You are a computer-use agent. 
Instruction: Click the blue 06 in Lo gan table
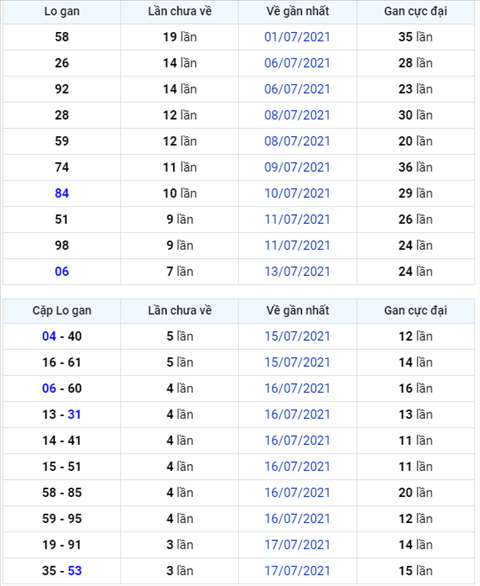pyautogui.click(x=62, y=271)
